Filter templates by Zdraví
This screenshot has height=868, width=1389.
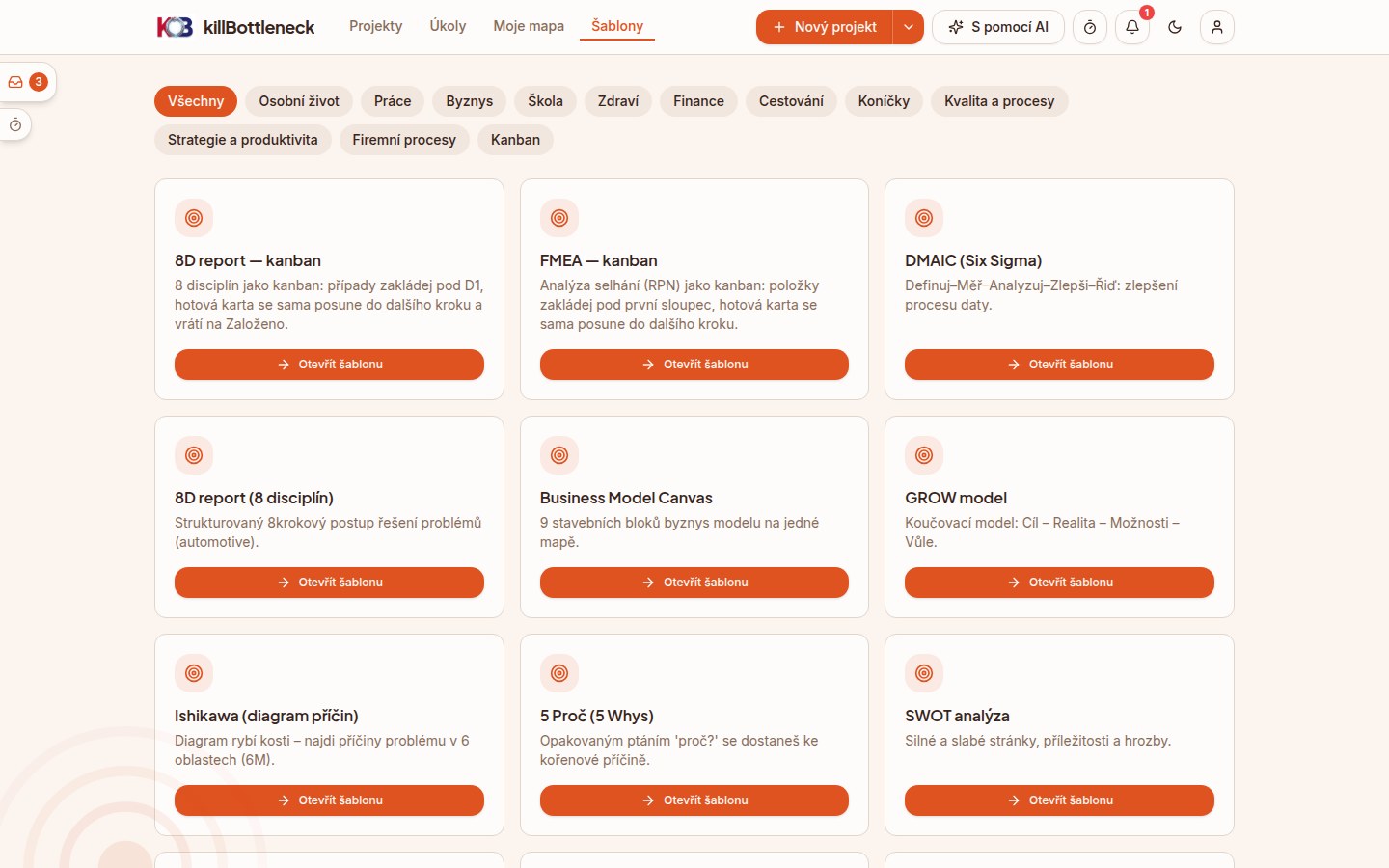[x=618, y=101]
